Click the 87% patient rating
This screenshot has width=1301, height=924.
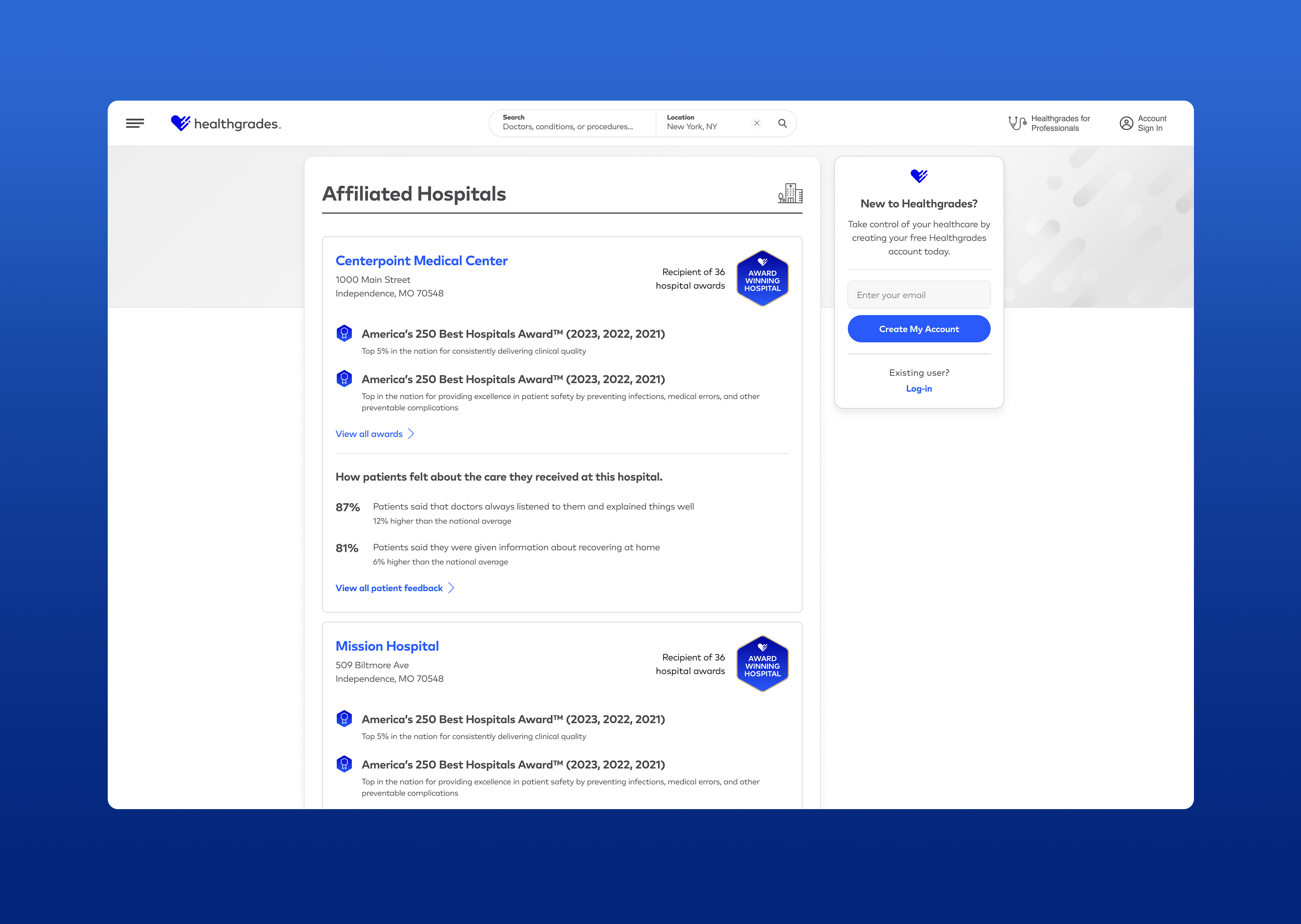348,508
